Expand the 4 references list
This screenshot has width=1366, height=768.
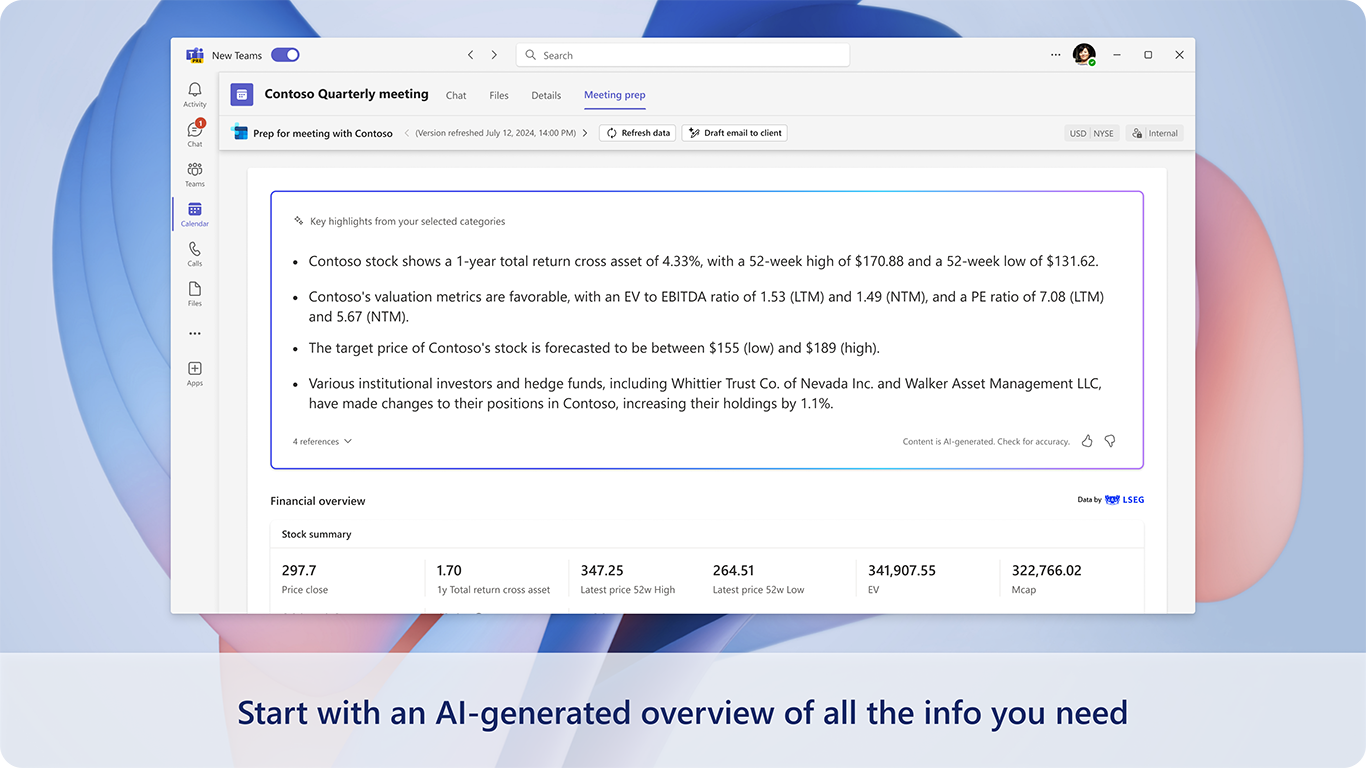click(x=322, y=441)
